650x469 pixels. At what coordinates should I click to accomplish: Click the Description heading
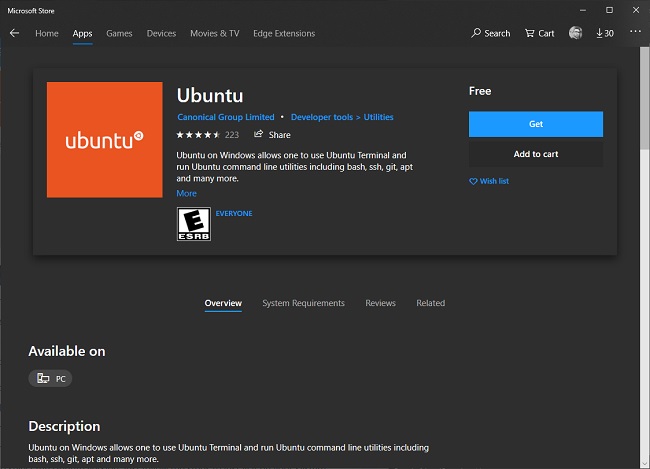[64, 426]
